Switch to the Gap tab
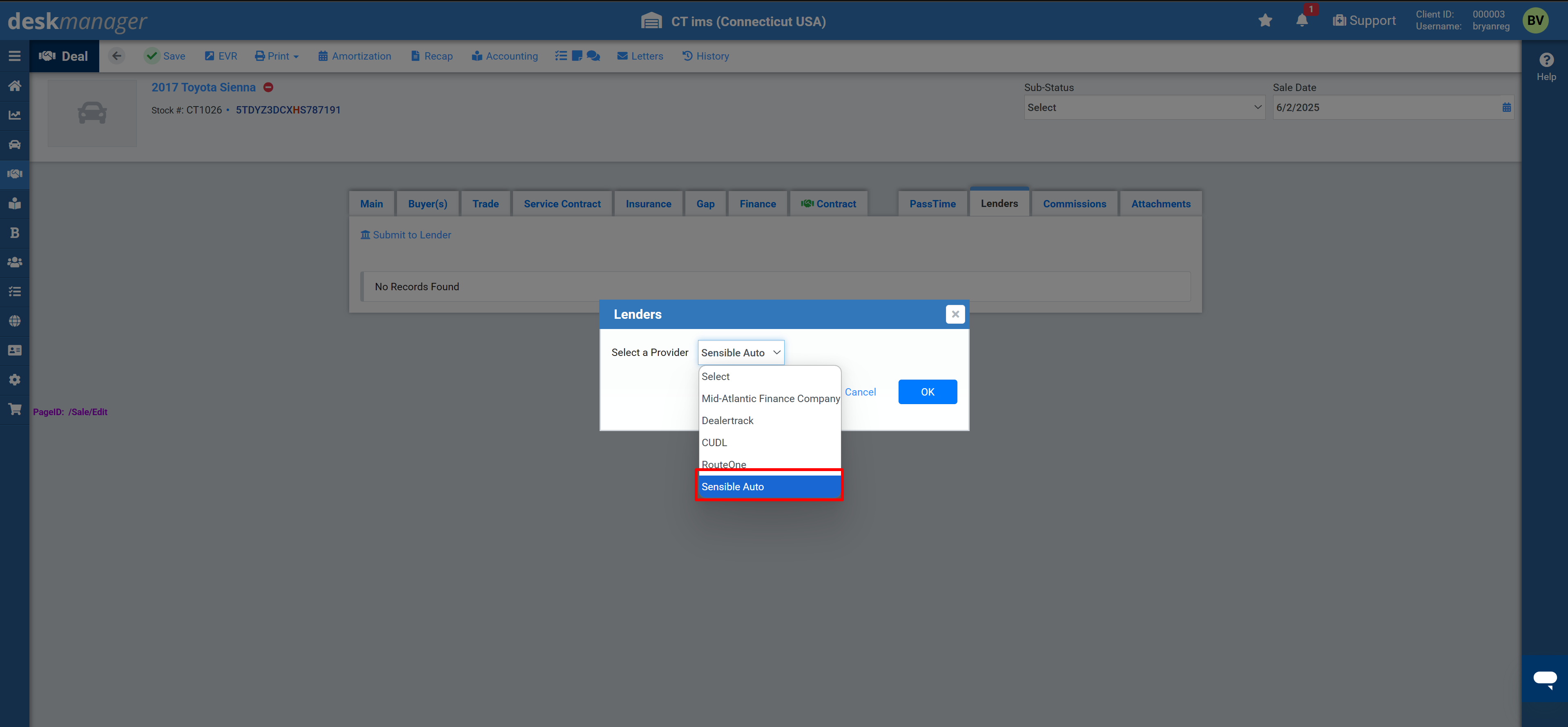Viewport: 1568px width, 727px height. (705, 204)
